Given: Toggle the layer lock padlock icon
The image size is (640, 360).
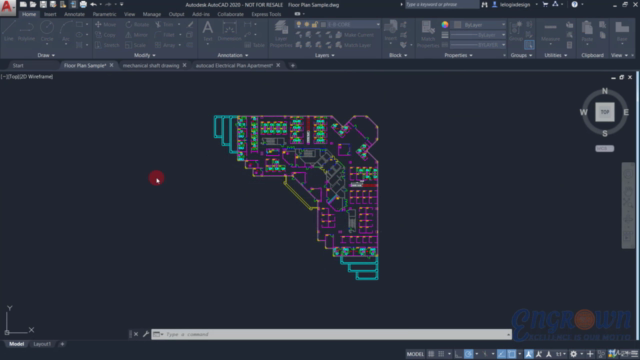Looking at the screenshot, I should [315, 24].
